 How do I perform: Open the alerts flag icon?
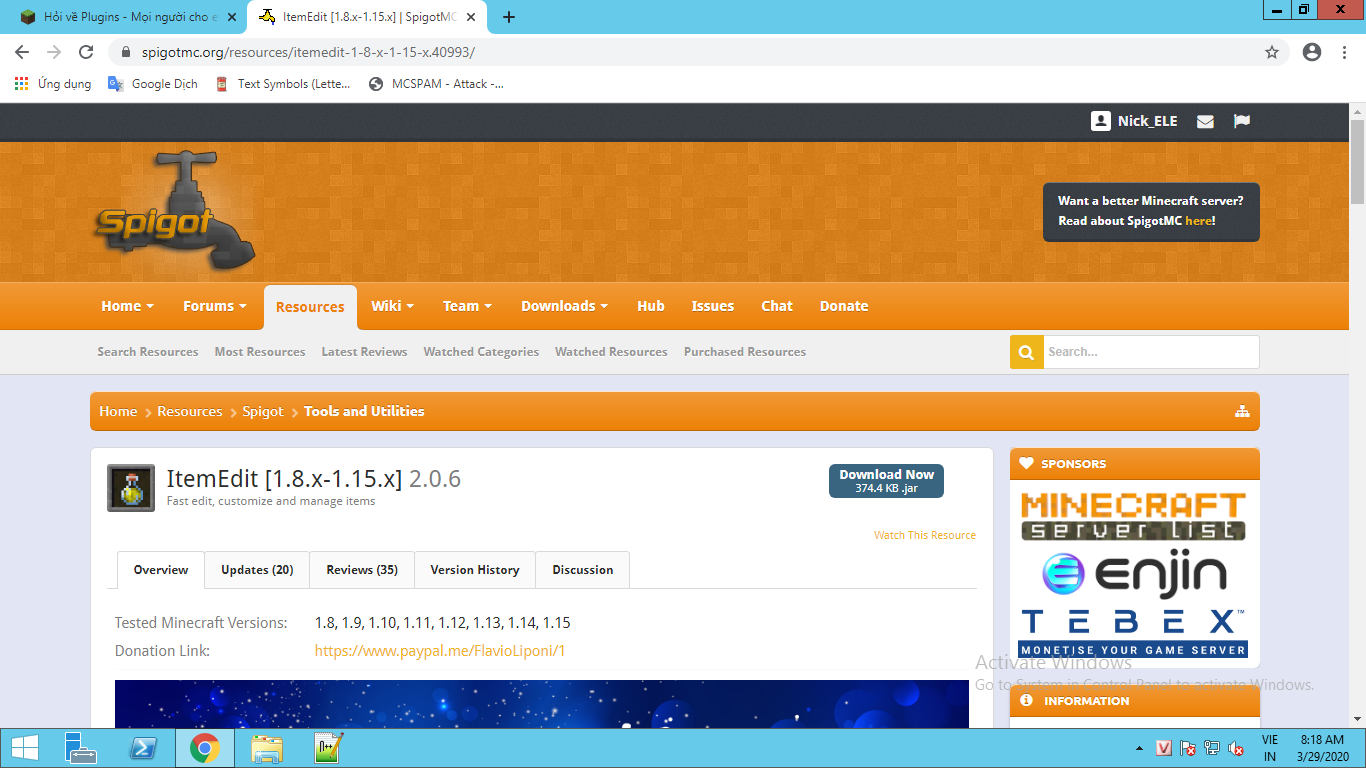tap(1242, 121)
